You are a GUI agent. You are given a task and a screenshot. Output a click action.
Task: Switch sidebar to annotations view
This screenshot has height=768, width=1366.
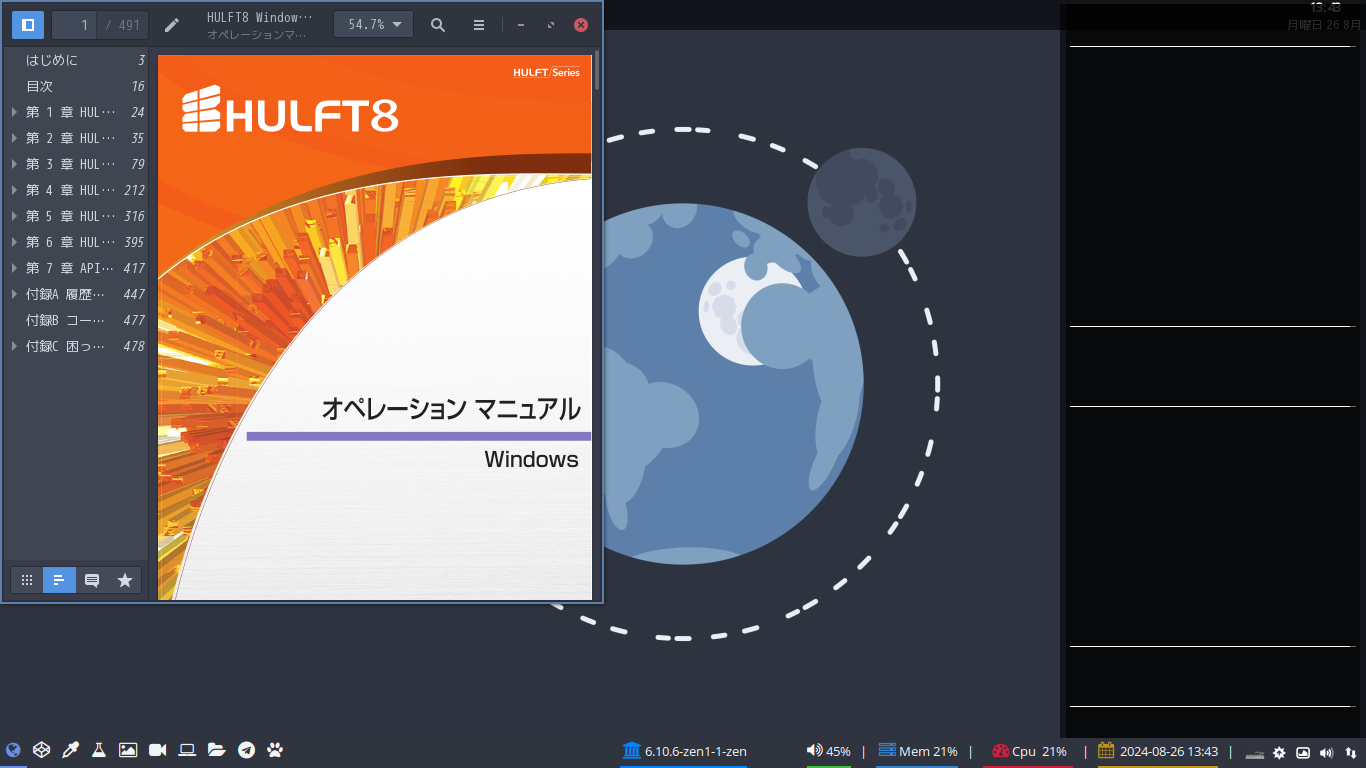coord(92,580)
